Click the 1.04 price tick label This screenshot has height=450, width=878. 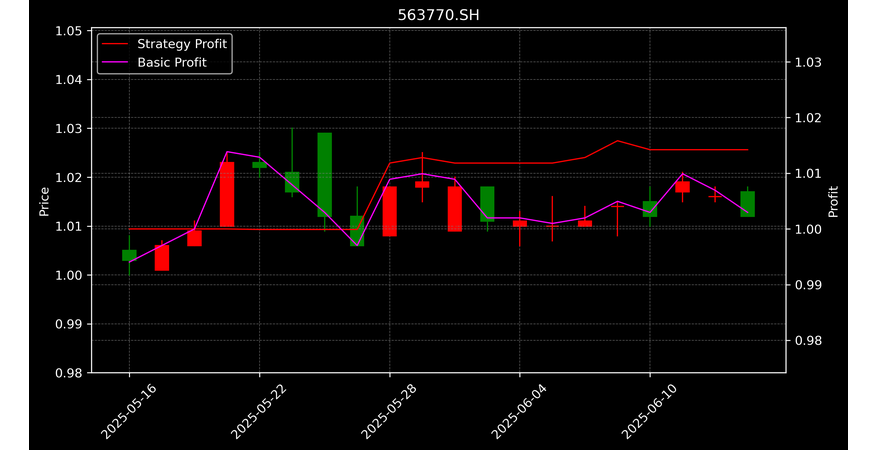pyautogui.click(x=69, y=79)
